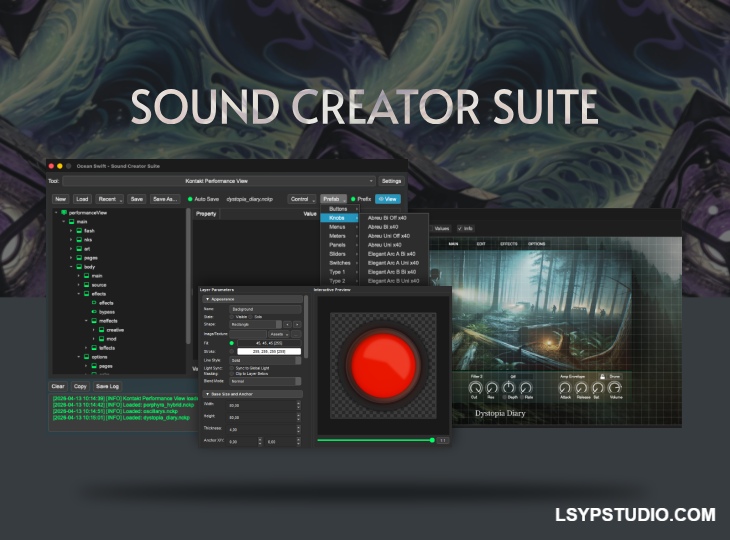Choose Abreu Bi Off x40 knob prefab
Image resolution: width=730 pixels, height=540 pixels.
click(387, 218)
